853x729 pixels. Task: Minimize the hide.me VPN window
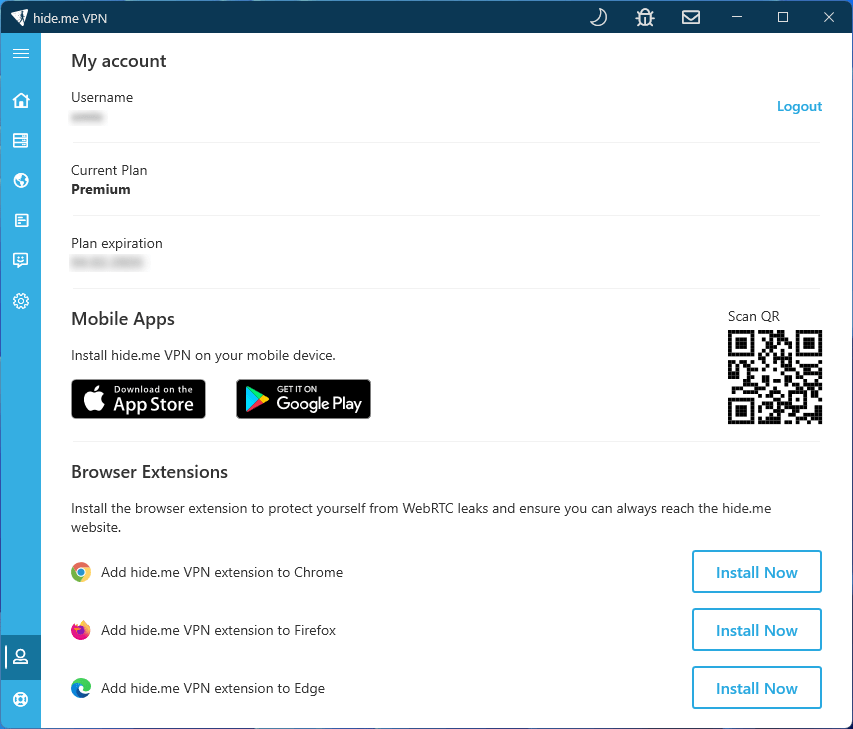click(x=737, y=17)
